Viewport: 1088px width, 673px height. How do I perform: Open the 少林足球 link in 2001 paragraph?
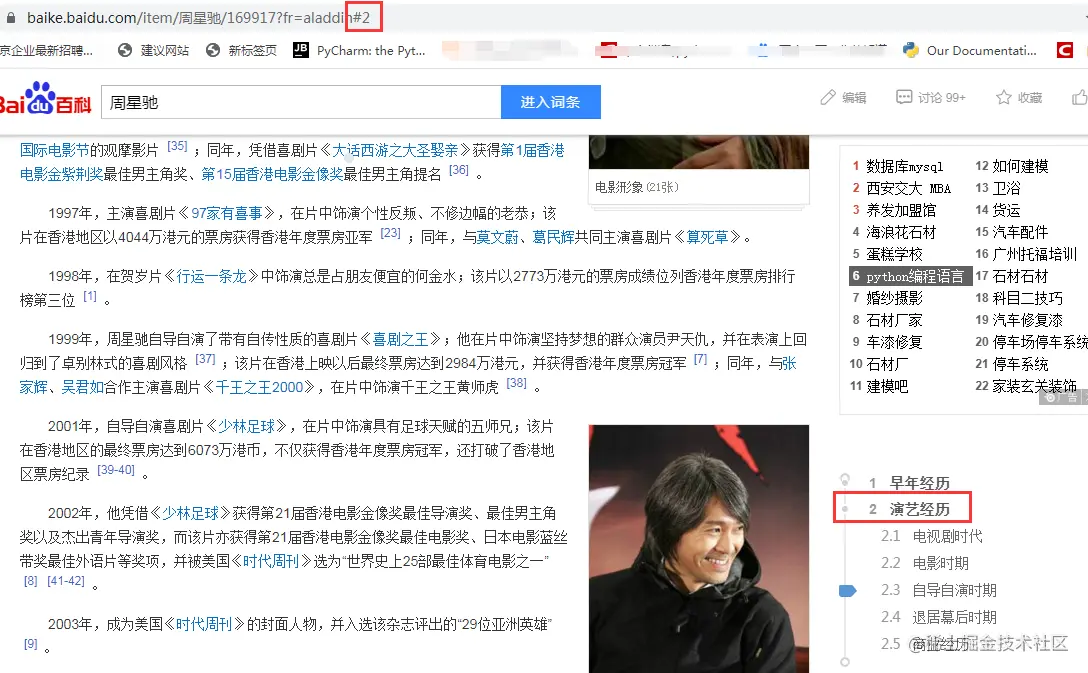[246, 426]
